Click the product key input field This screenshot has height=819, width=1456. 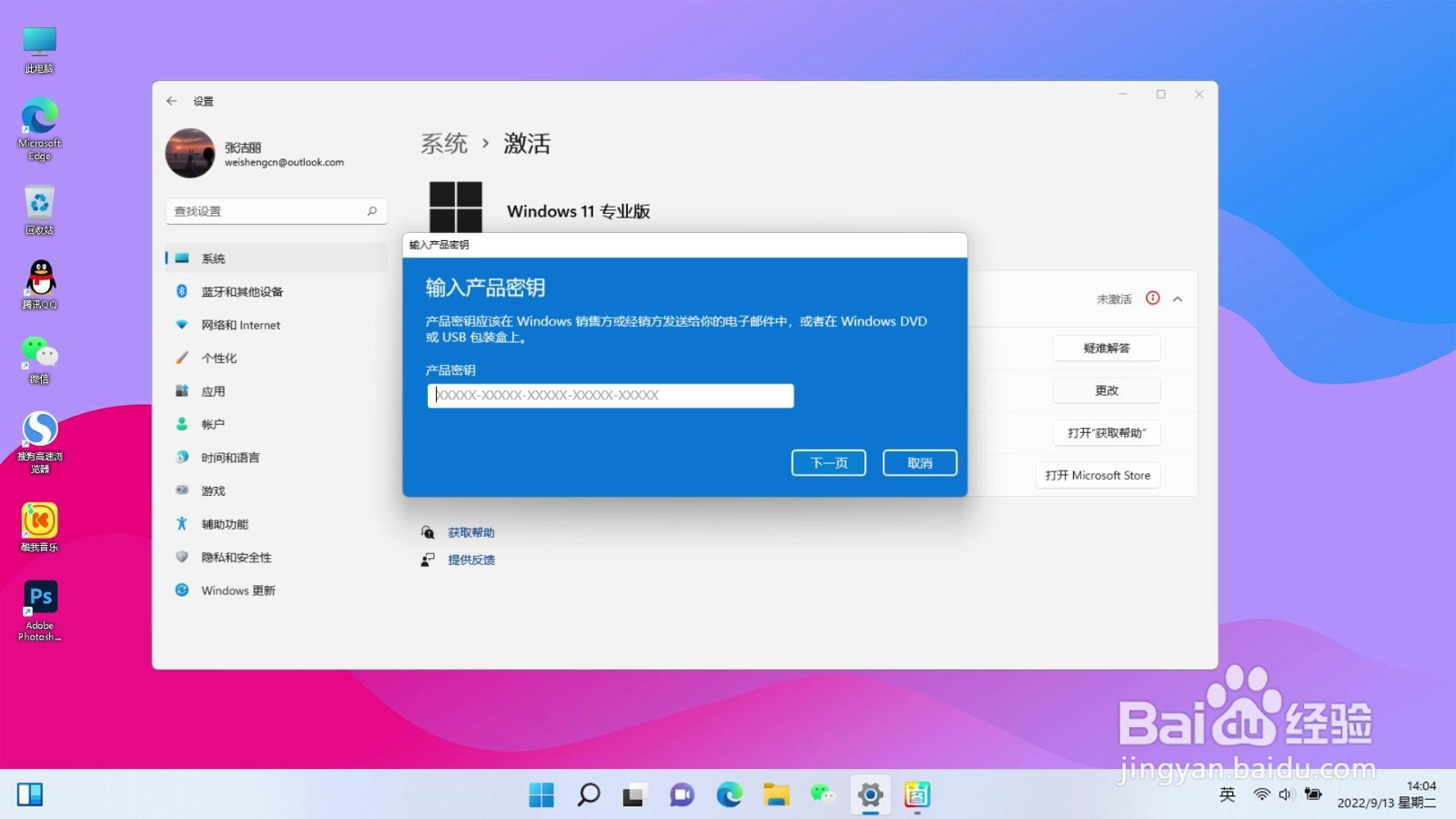pos(611,395)
